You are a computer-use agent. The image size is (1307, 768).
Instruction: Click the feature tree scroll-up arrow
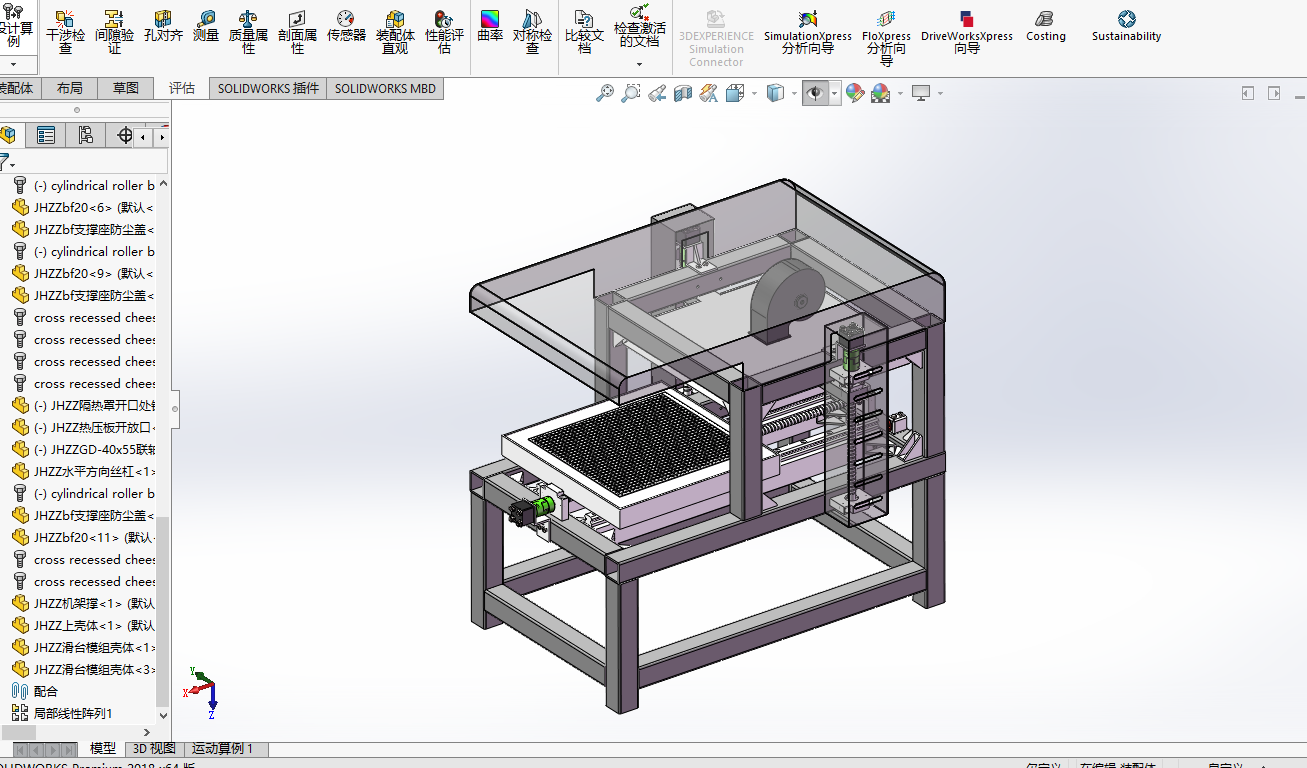click(x=163, y=184)
